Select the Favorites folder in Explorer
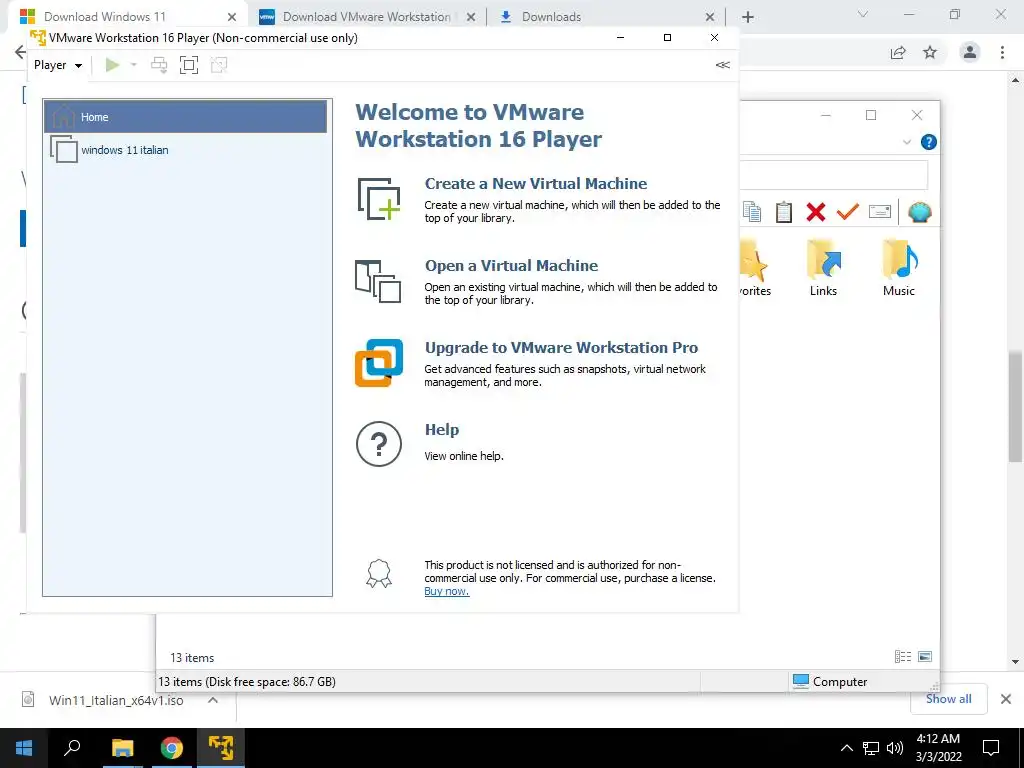The height and width of the screenshot is (768, 1024). click(756, 268)
